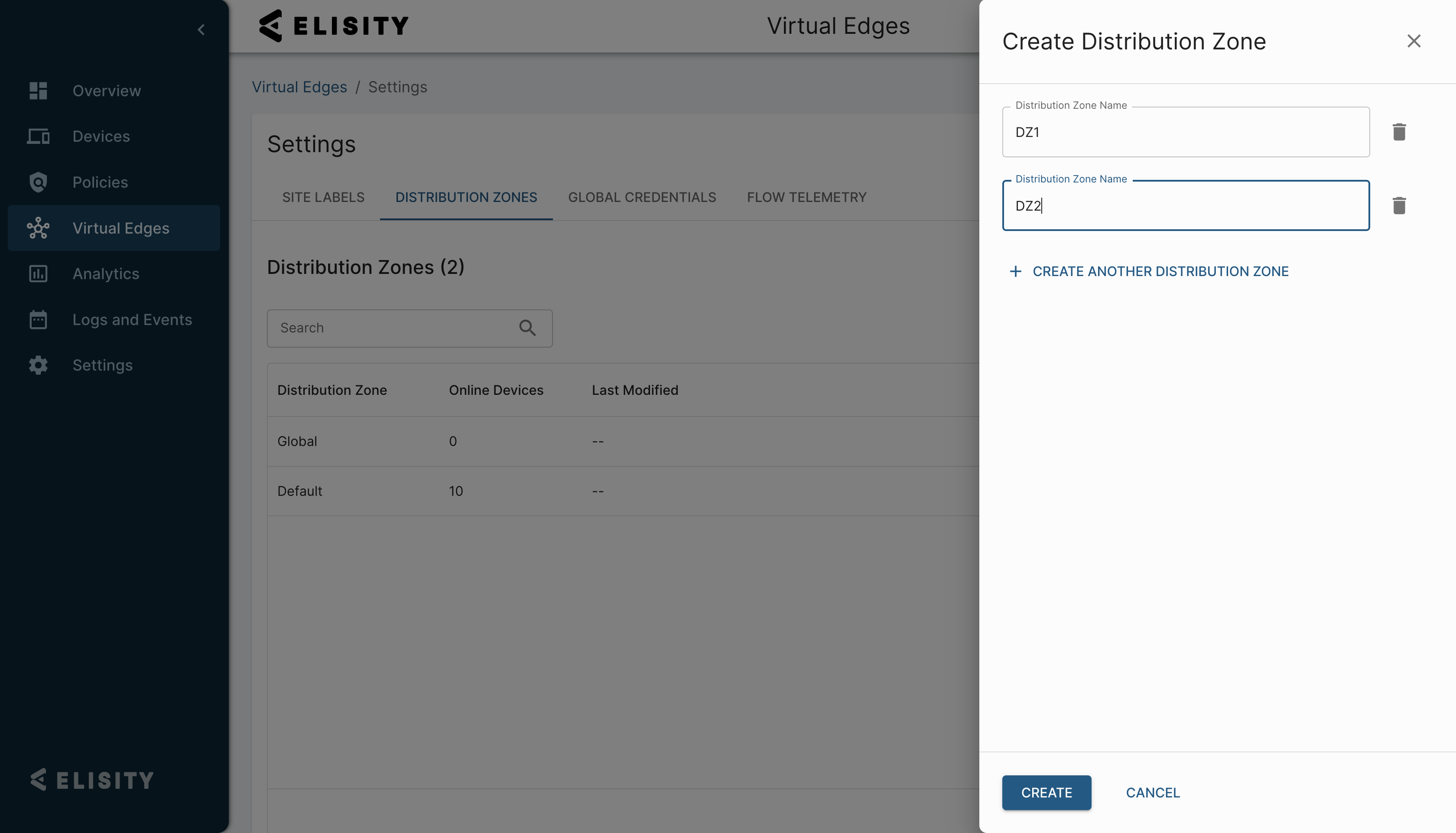Switch to the Flow Telemetry tab
Image resolution: width=1456 pixels, height=833 pixels.
(x=806, y=197)
